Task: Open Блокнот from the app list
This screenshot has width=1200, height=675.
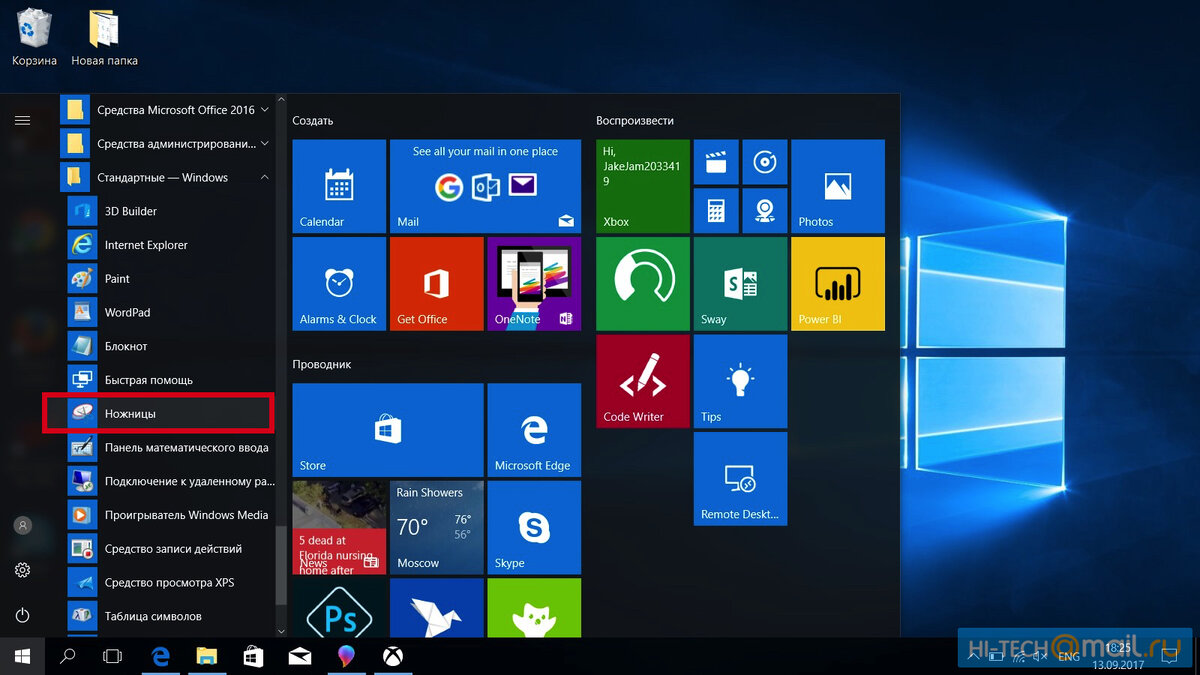Action: tap(168, 346)
